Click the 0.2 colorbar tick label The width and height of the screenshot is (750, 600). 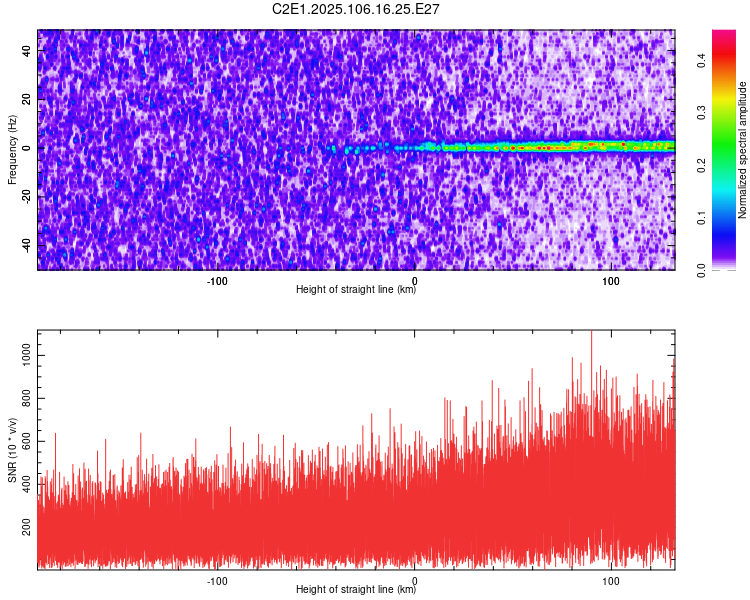tap(701, 166)
